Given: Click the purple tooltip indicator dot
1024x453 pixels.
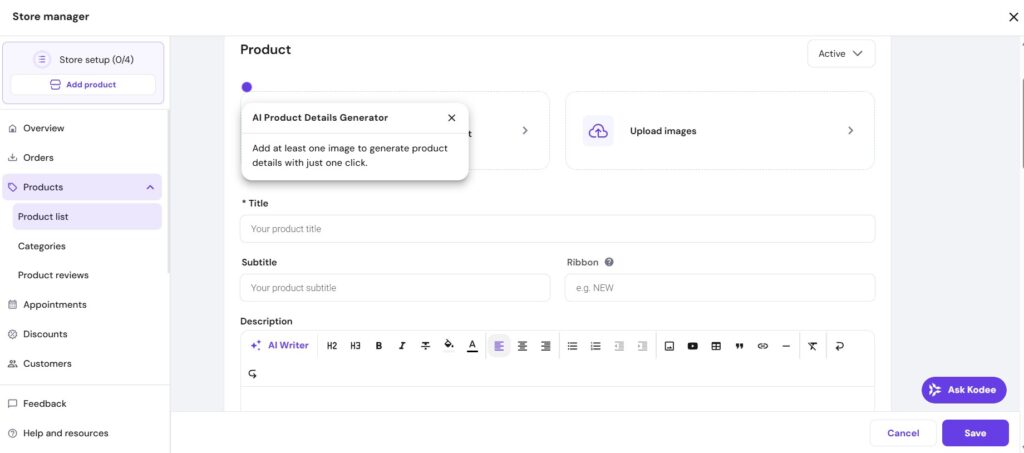Looking at the screenshot, I should 247,87.
